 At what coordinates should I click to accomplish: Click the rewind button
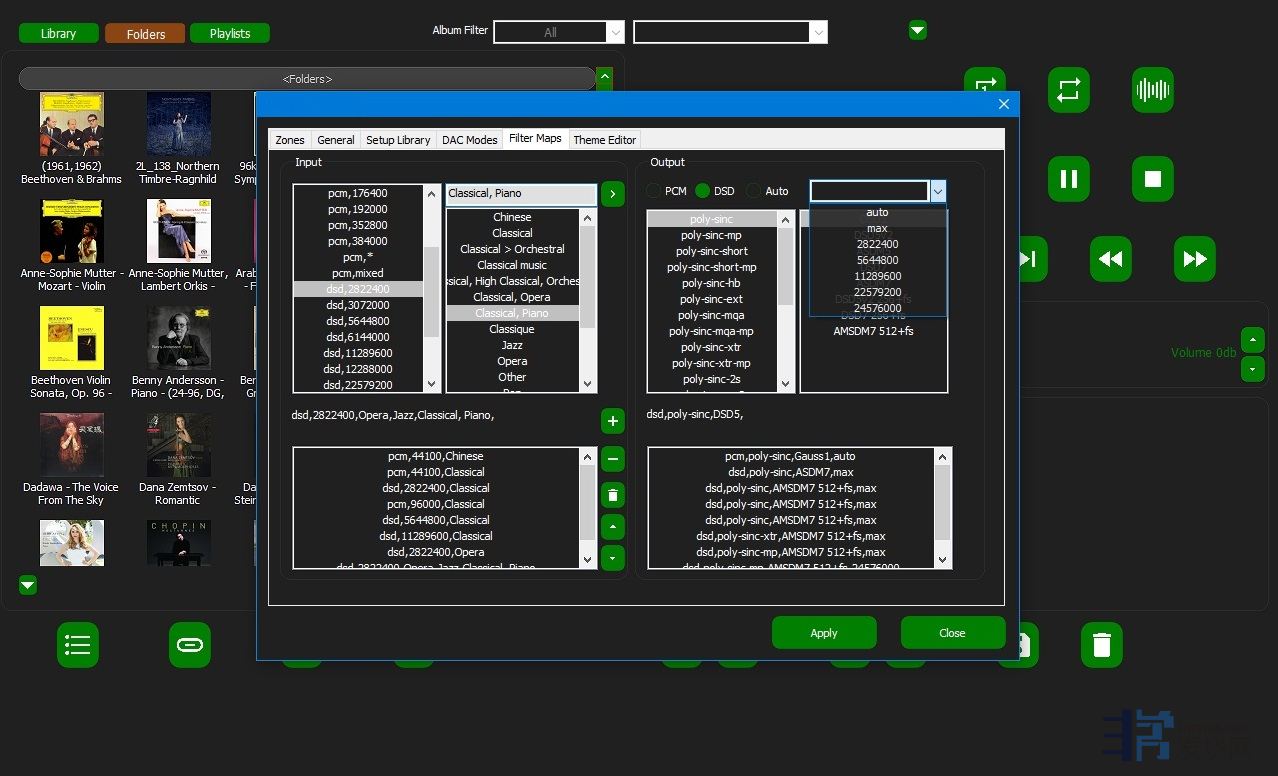click(x=1110, y=259)
